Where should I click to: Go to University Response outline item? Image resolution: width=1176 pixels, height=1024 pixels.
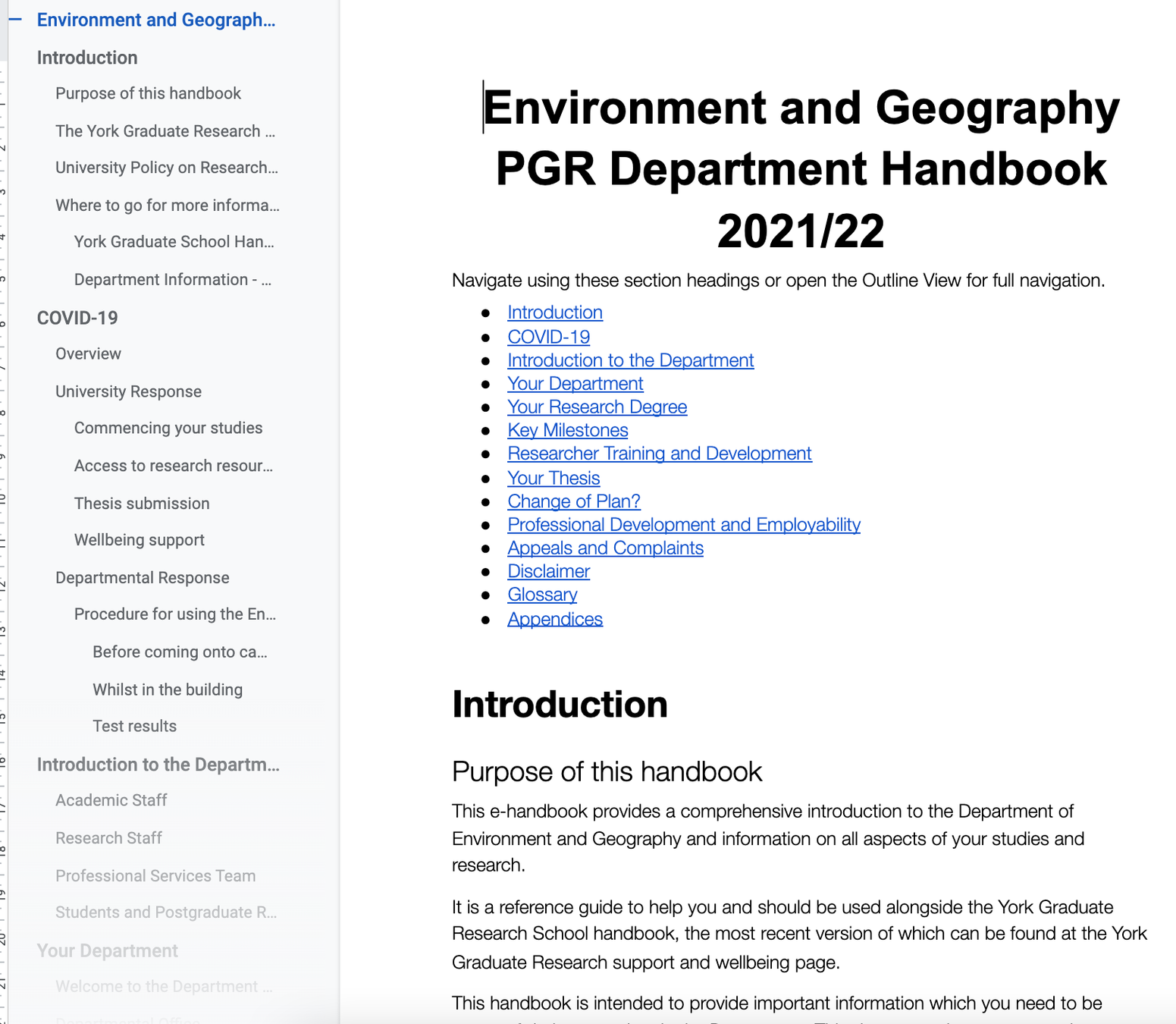128,392
